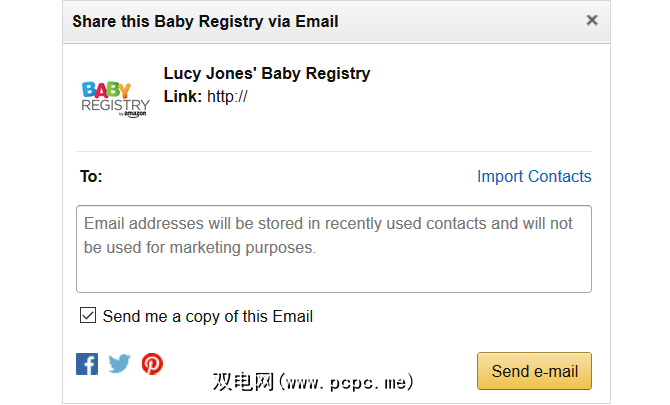Share the registry on Facebook
This screenshot has width=670, height=405.
pos(87,364)
